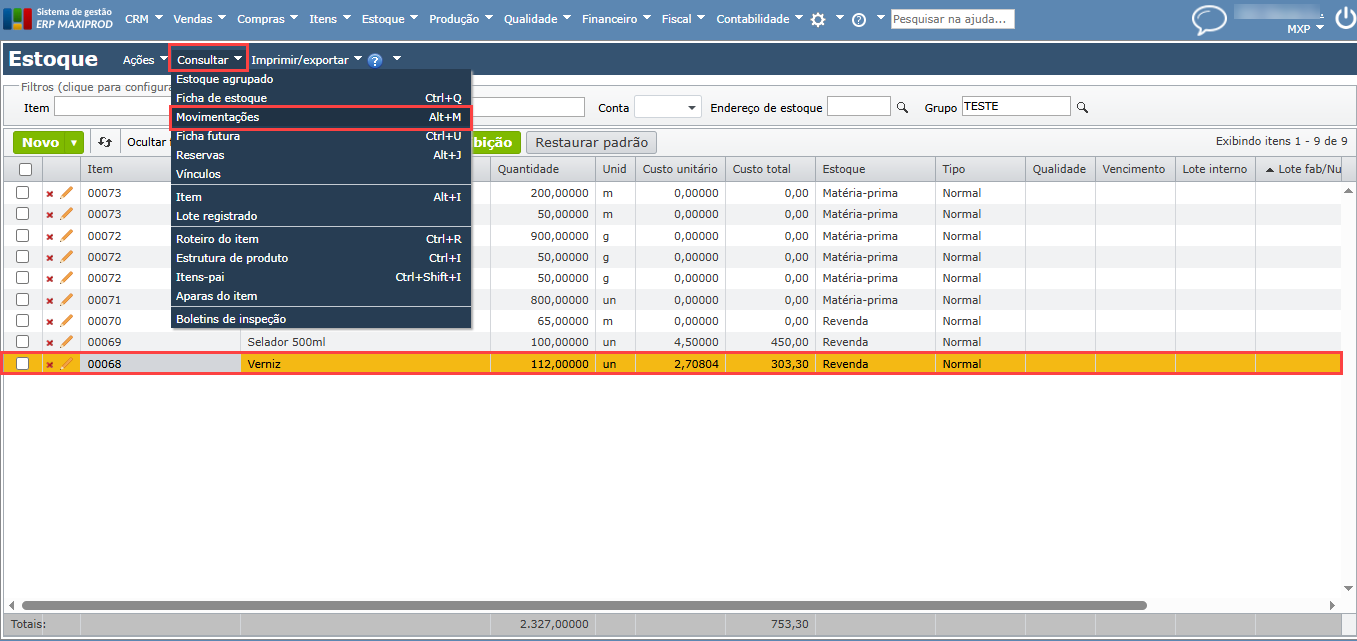Open the Conta dropdown filter
This screenshot has width=1357, height=641.
(x=668, y=107)
